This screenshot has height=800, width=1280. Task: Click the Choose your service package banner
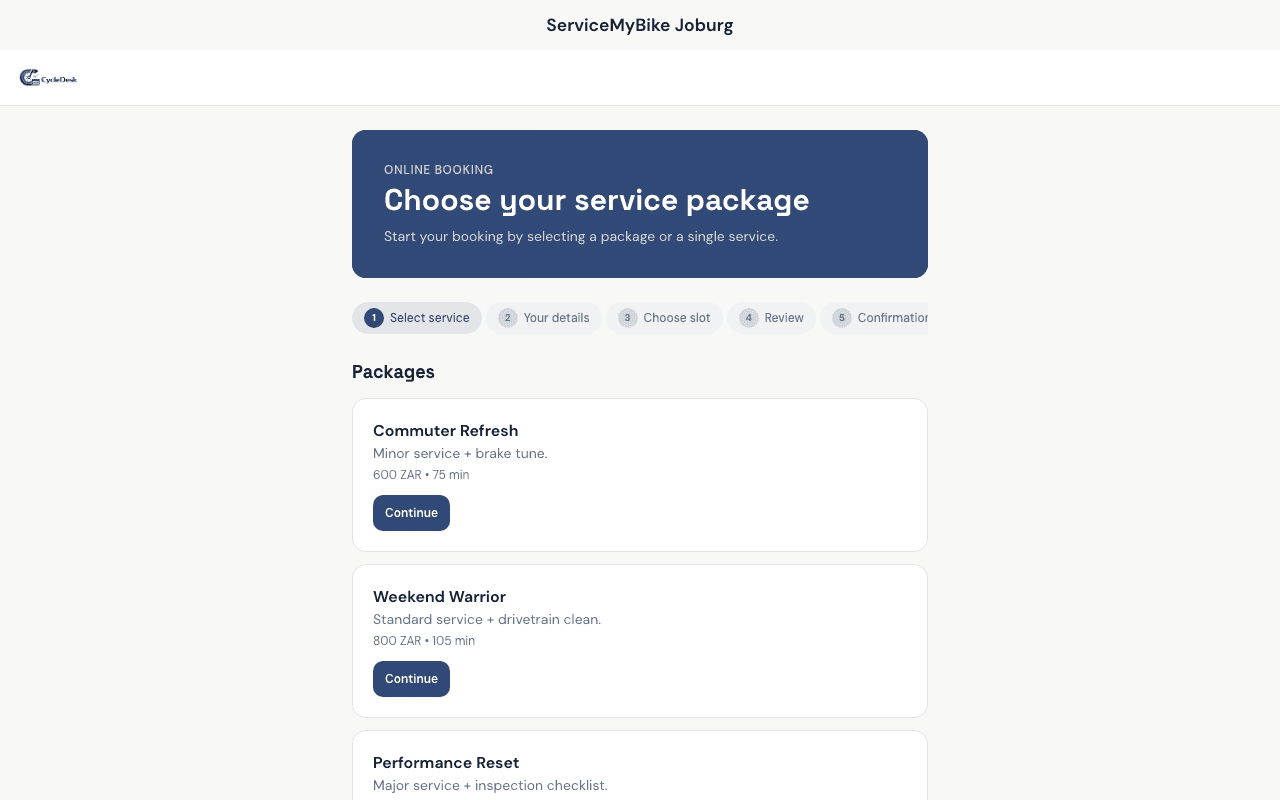point(640,203)
